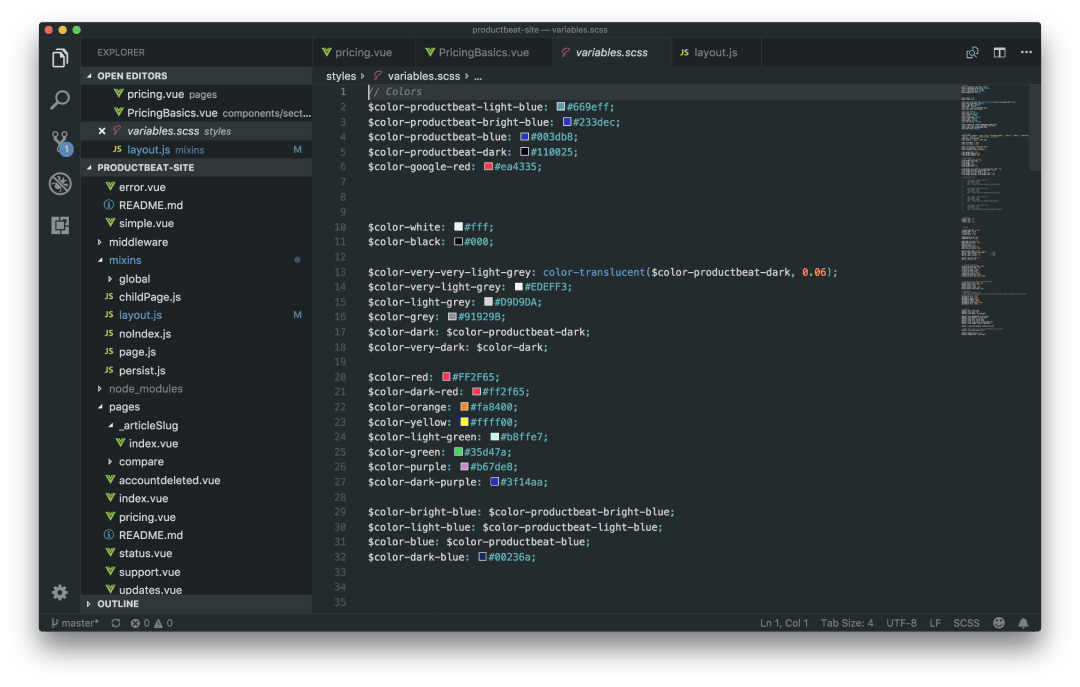Screen dimensions: 1080x687
Task: Open the Search view icon
Action: tap(60, 100)
